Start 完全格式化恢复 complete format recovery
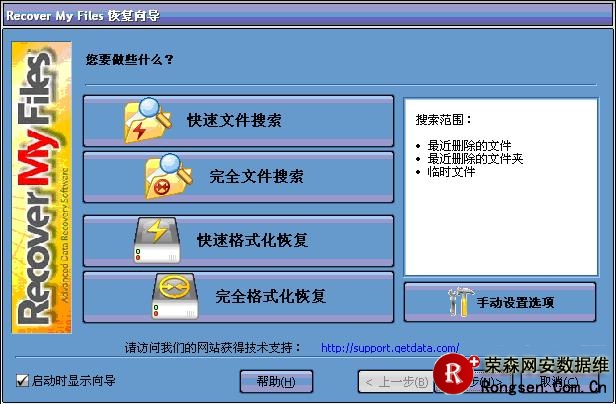616x404 pixels. (x=238, y=297)
